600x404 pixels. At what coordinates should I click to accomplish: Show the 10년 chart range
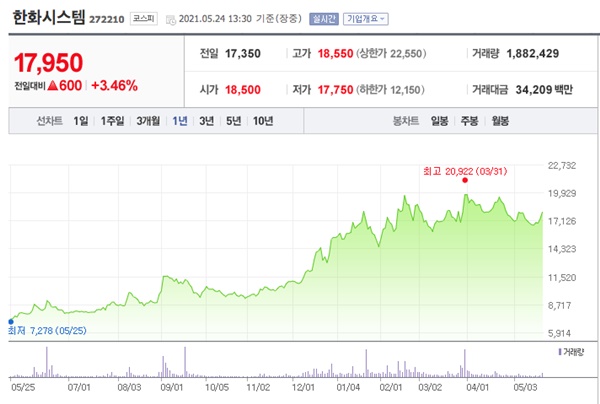pyautogui.click(x=263, y=121)
